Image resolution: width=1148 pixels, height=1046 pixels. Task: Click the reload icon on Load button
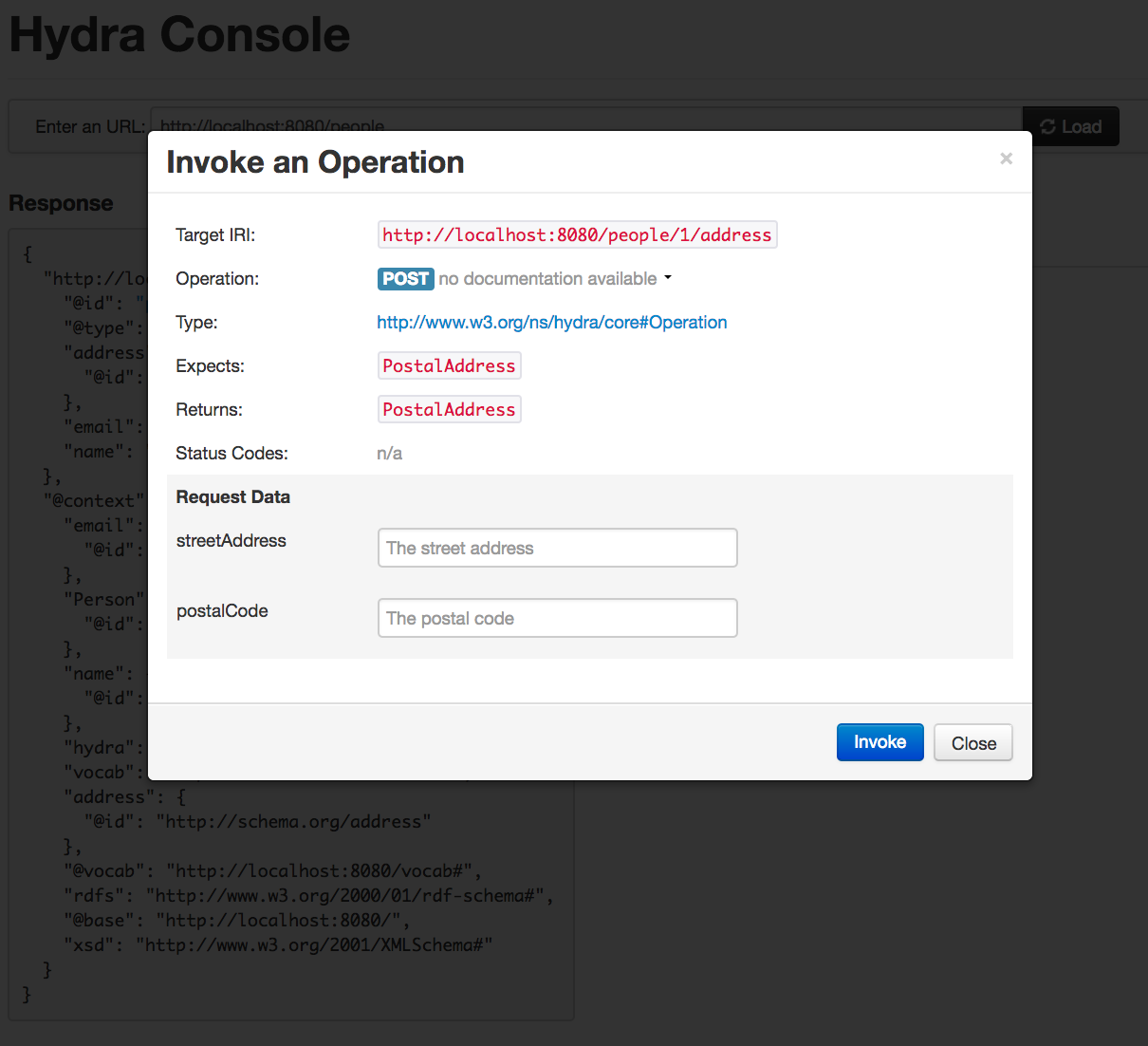[x=1047, y=126]
